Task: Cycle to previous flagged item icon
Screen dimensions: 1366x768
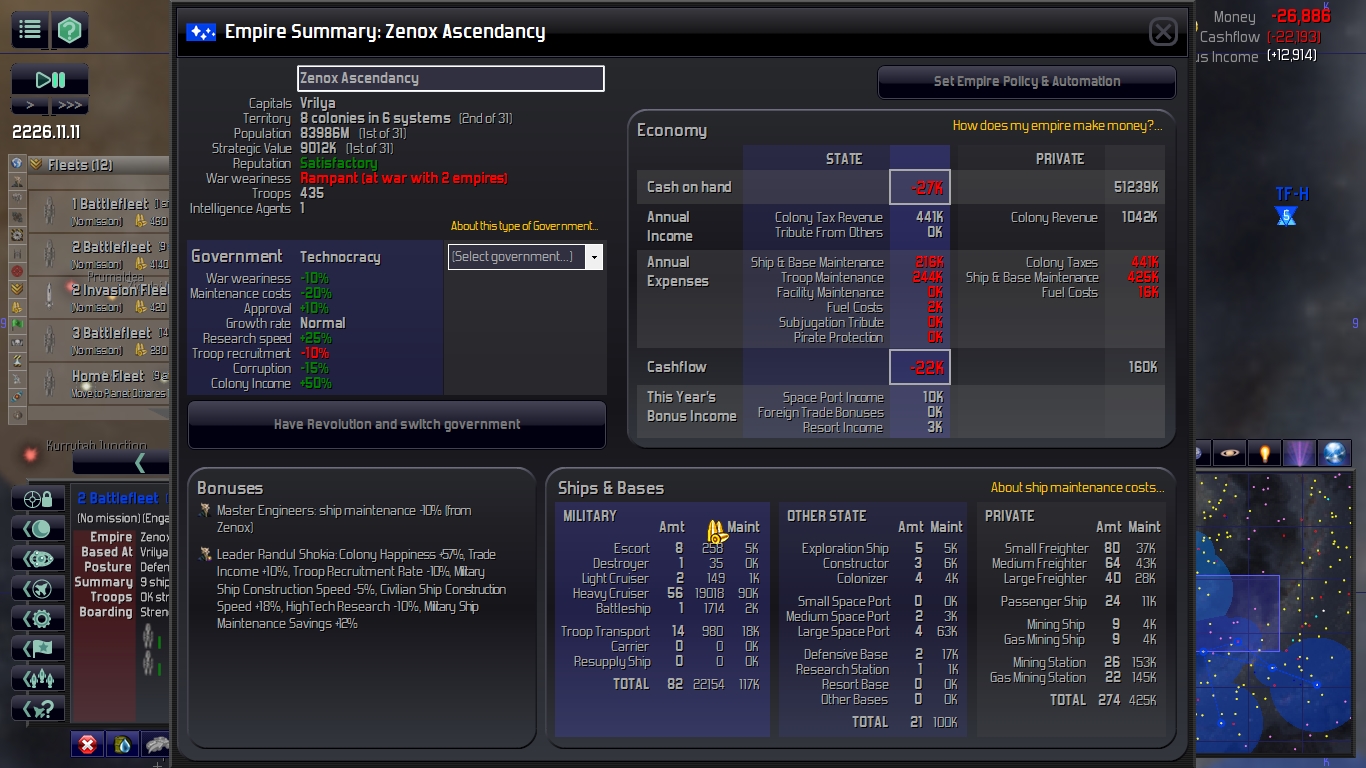Action: pos(39,648)
